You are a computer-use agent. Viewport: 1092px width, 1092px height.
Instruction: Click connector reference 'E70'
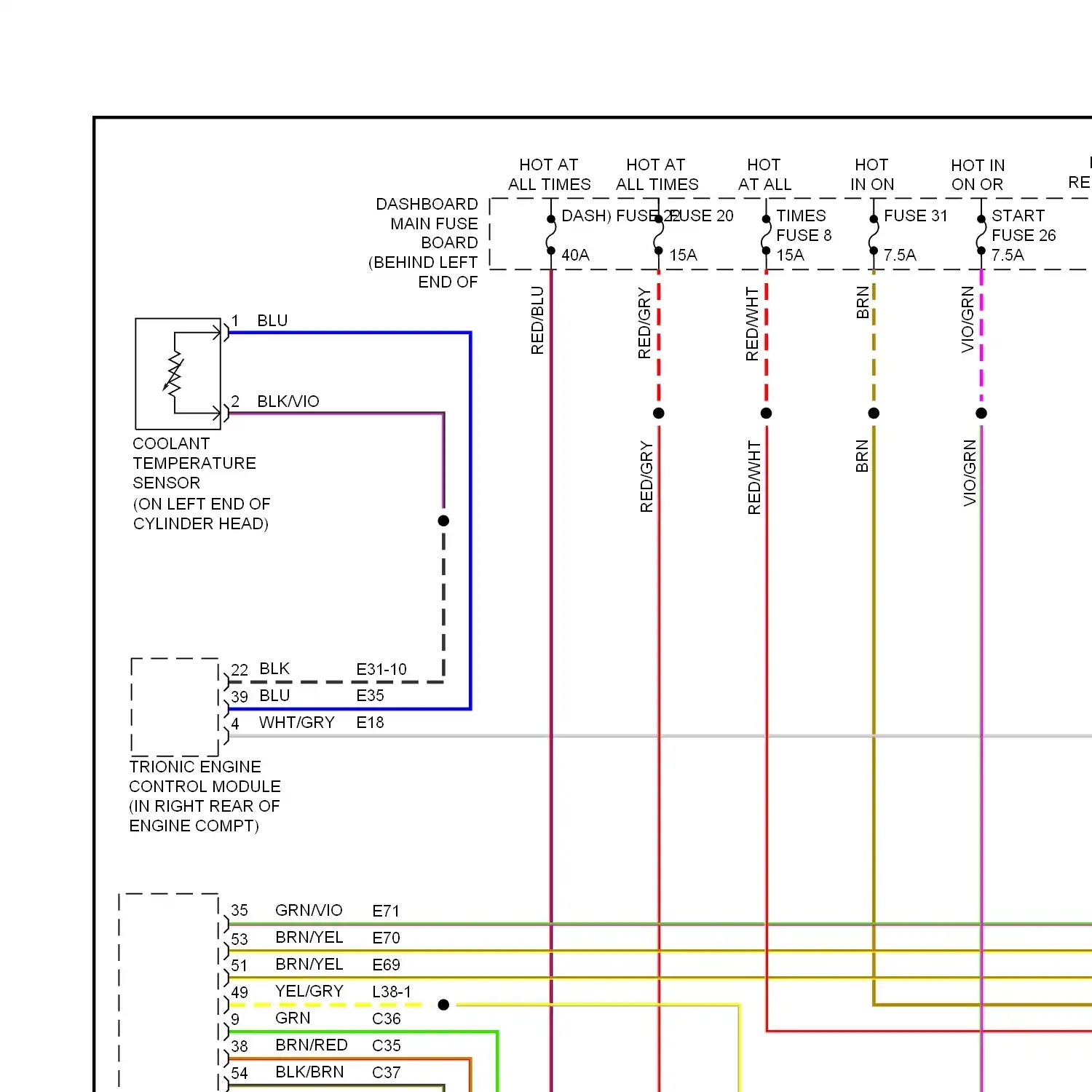pyautogui.click(x=386, y=938)
